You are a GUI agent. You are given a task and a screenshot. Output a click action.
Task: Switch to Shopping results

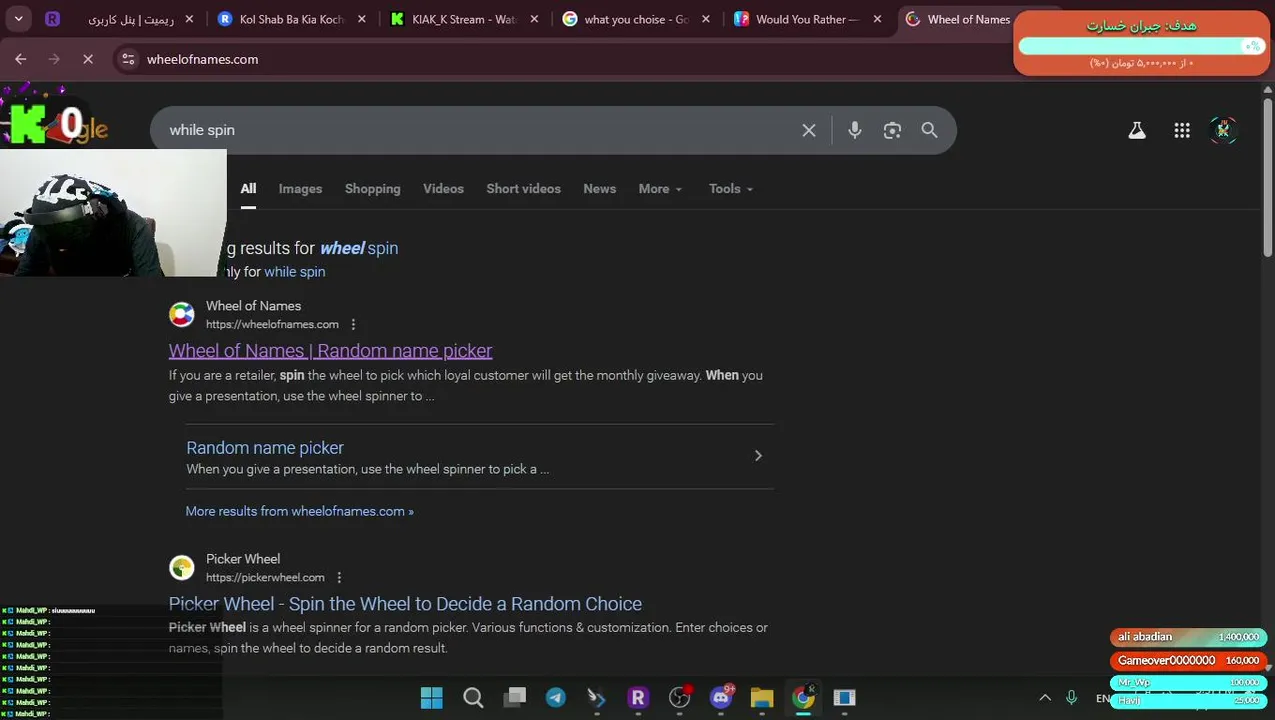[x=372, y=189]
